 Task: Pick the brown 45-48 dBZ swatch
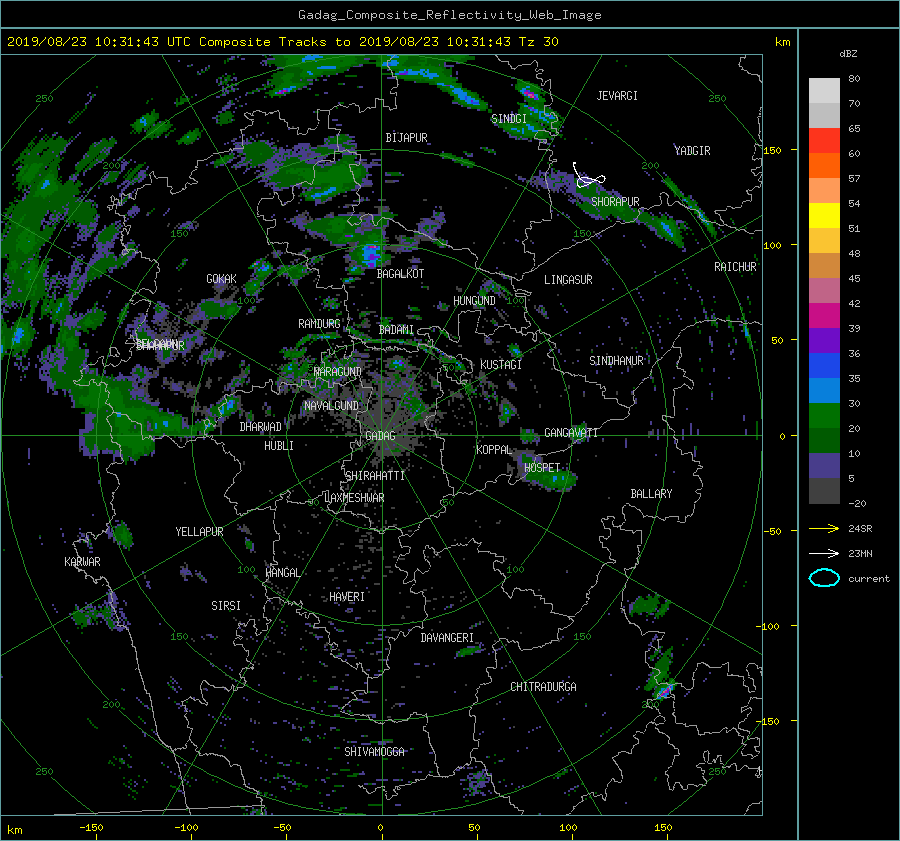[x=824, y=266]
